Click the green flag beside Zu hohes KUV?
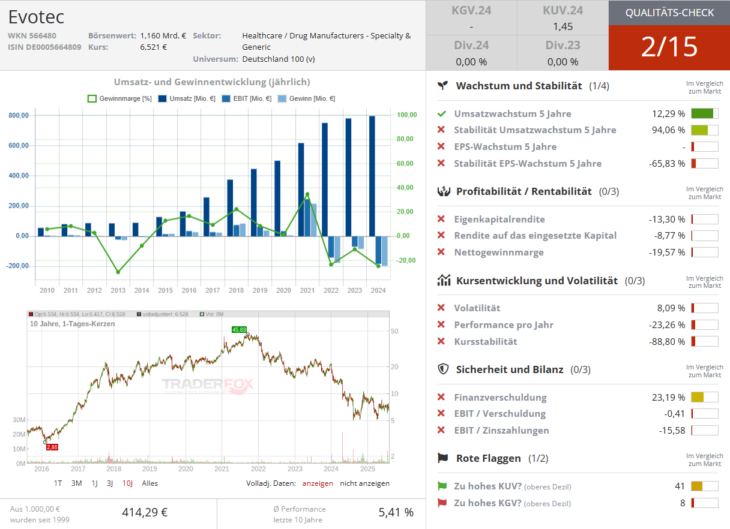Screen dimensions: 730x529 [442, 486]
